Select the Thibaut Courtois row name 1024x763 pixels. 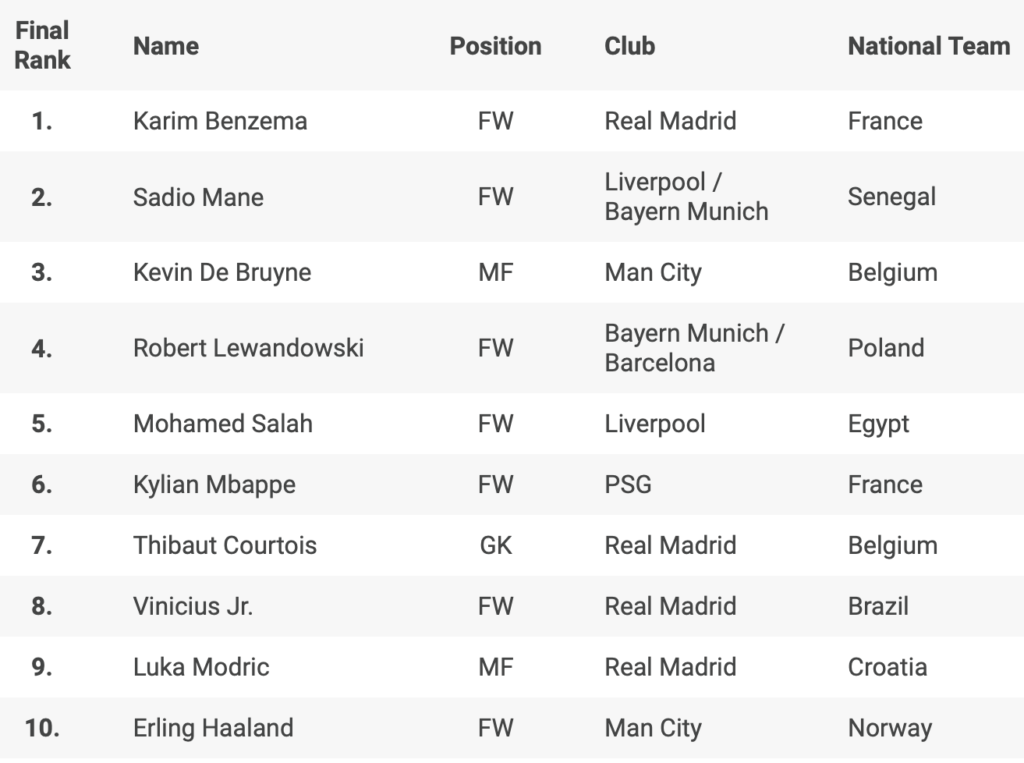(225, 546)
